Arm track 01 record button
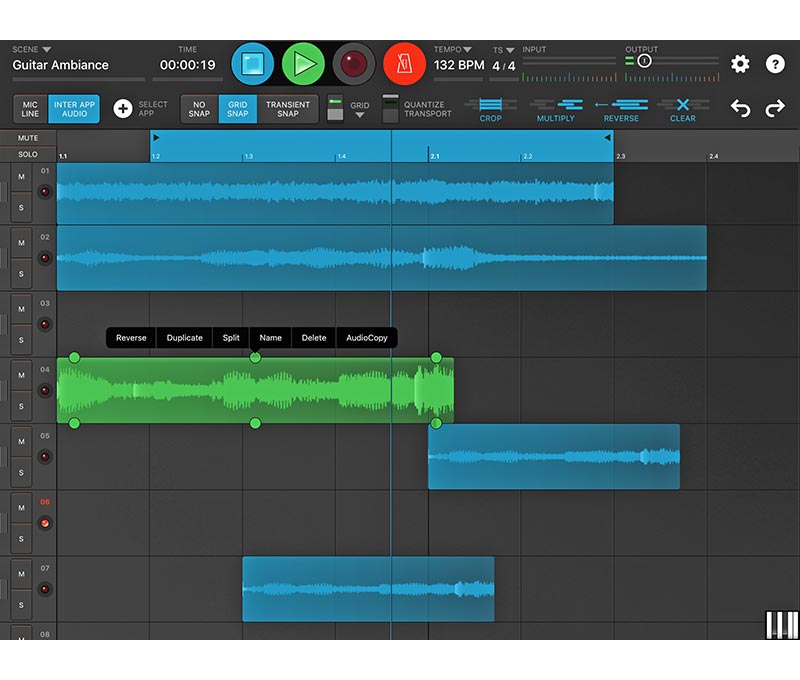Image resolution: width=800 pixels, height=680 pixels. pos(45,192)
